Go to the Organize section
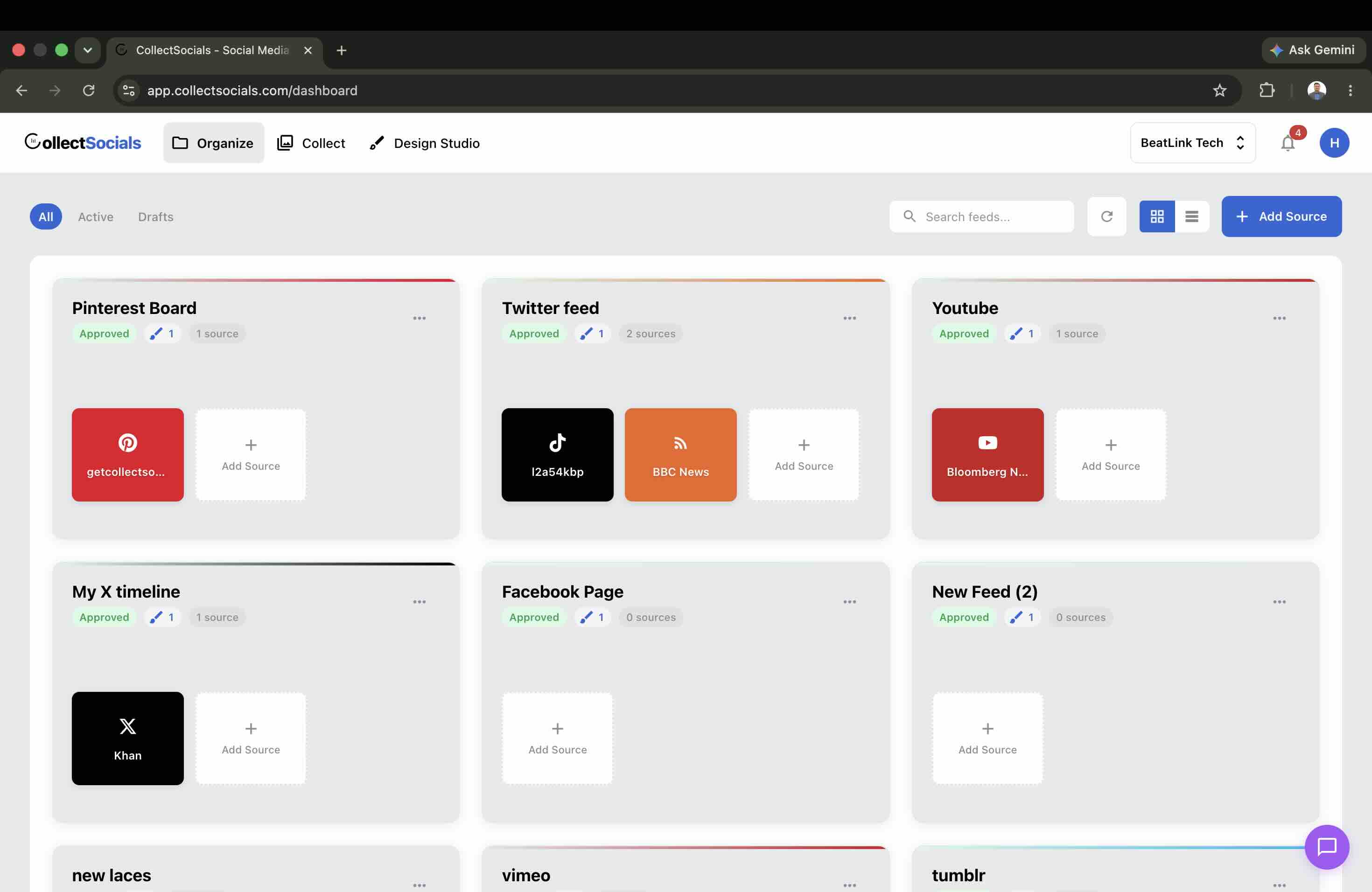This screenshot has width=1372, height=892. point(213,143)
